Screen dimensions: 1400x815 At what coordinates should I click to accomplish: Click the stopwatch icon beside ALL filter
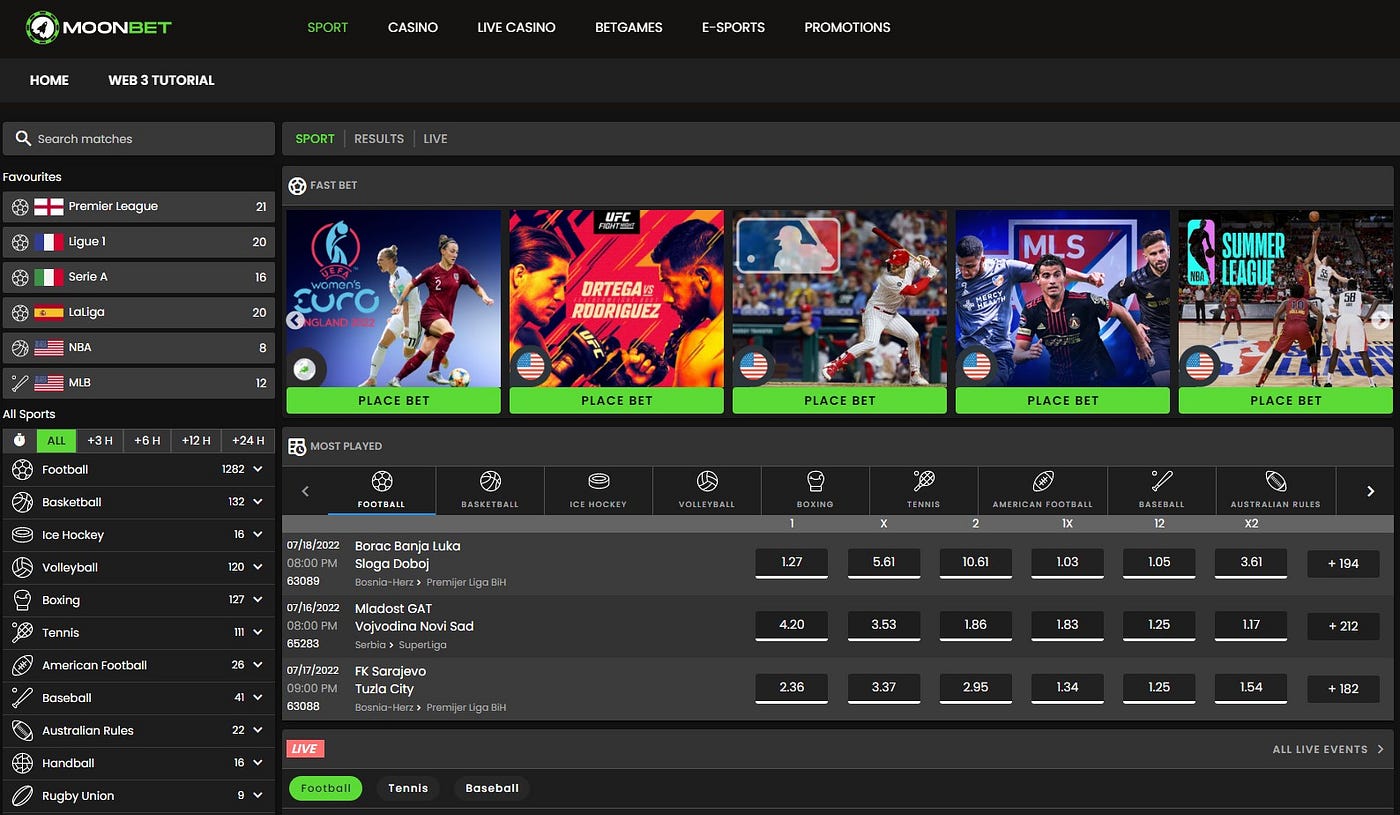pos(19,440)
